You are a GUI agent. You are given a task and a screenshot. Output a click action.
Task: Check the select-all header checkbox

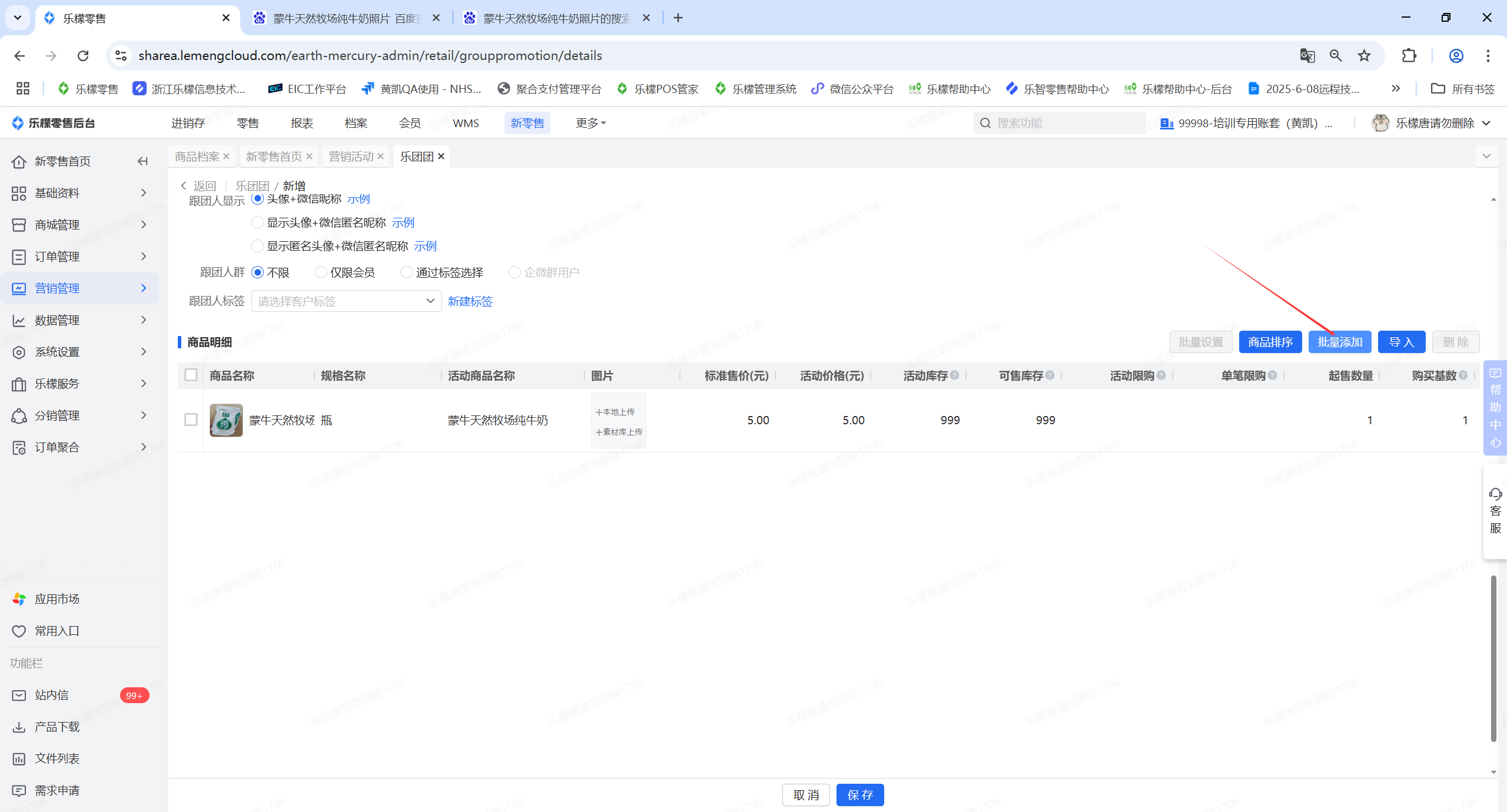click(x=191, y=375)
